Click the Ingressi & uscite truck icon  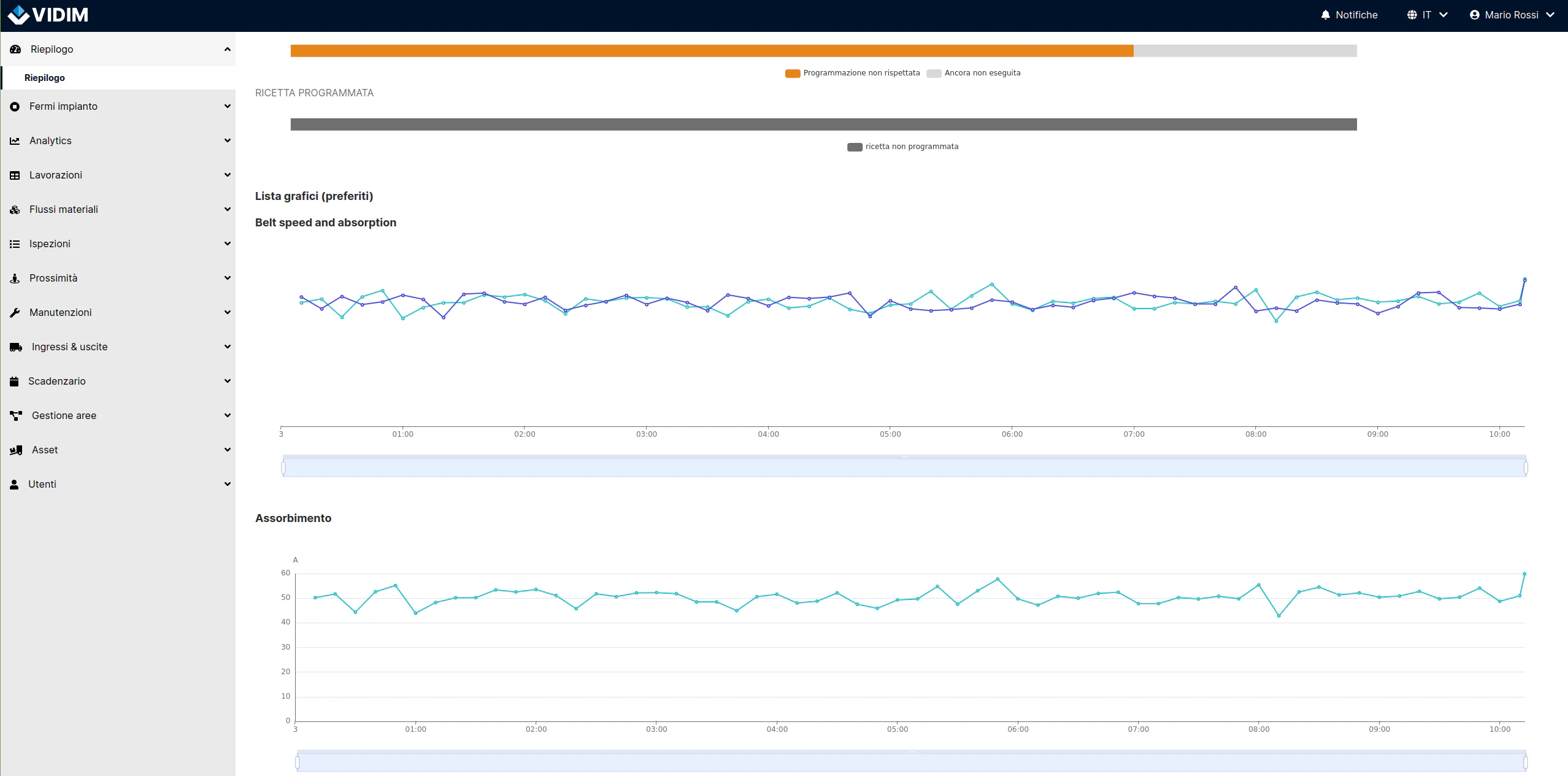pos(16,347)
